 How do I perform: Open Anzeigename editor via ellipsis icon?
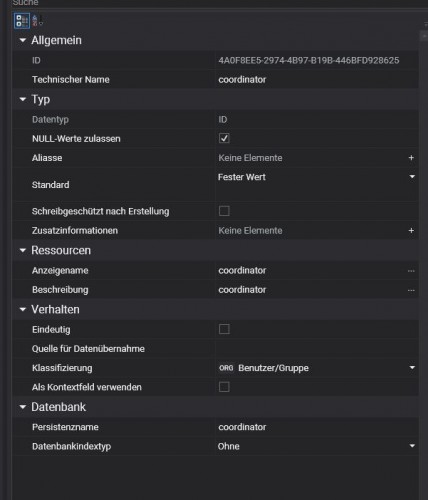[411, 271]
